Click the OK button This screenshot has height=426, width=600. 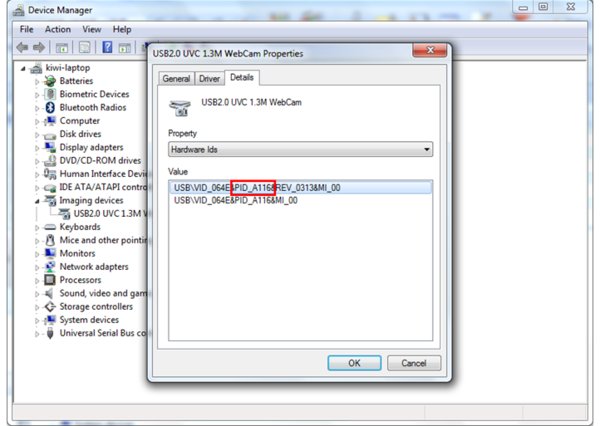(x=354, y=363)
